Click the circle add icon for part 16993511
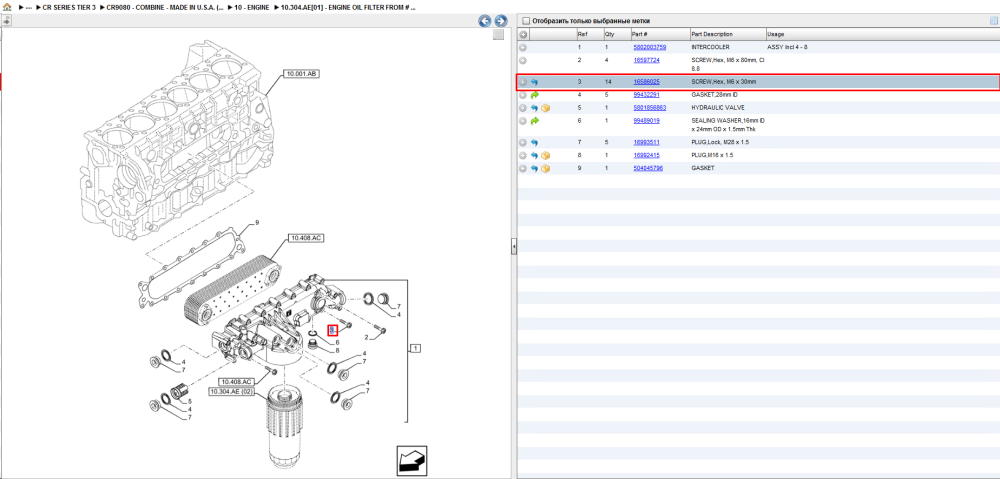Image resolution: width=1000 pixels, height=479 pixels. 523,142
